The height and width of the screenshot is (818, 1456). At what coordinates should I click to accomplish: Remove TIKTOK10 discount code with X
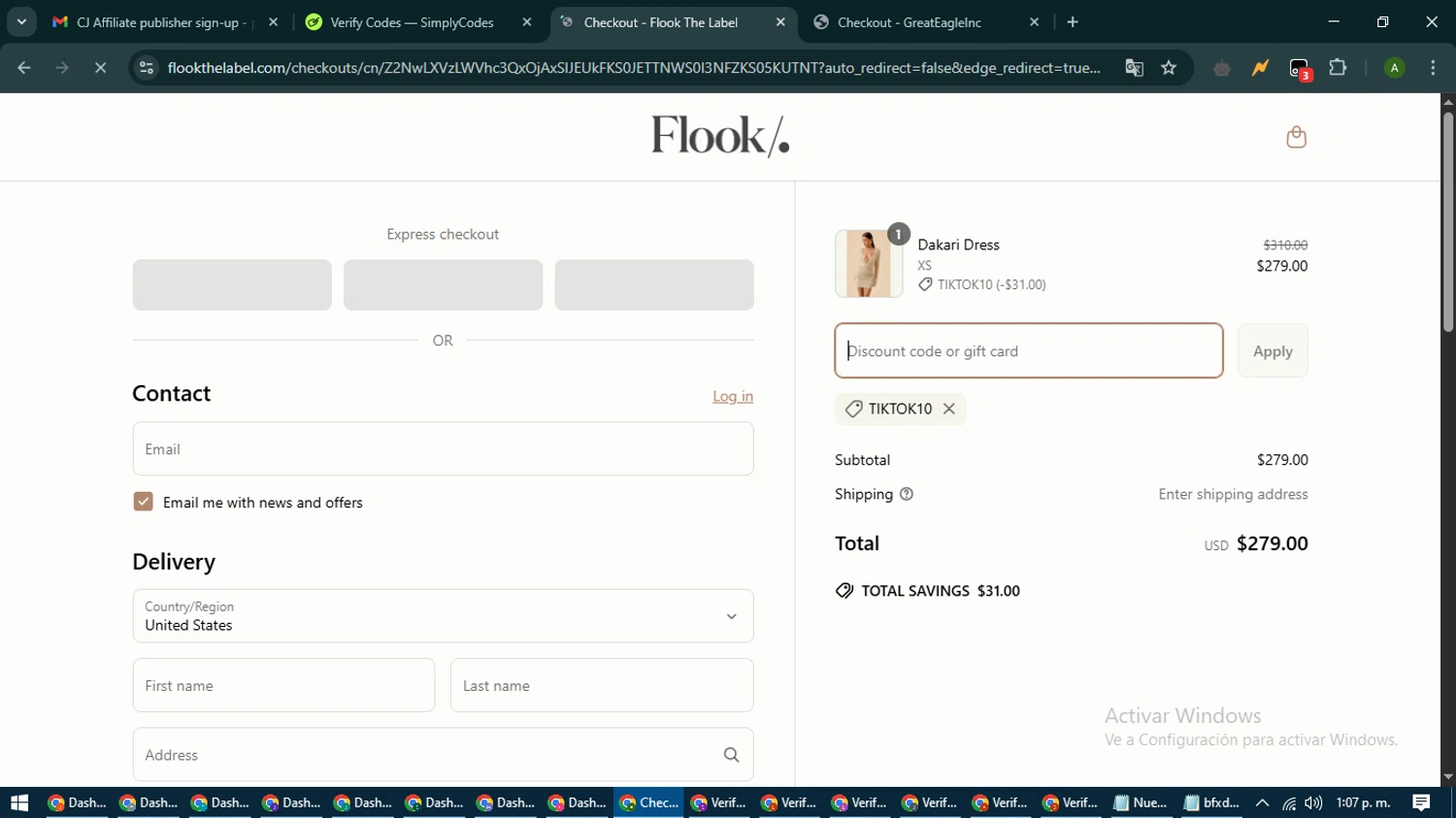[x=949, y=409]
